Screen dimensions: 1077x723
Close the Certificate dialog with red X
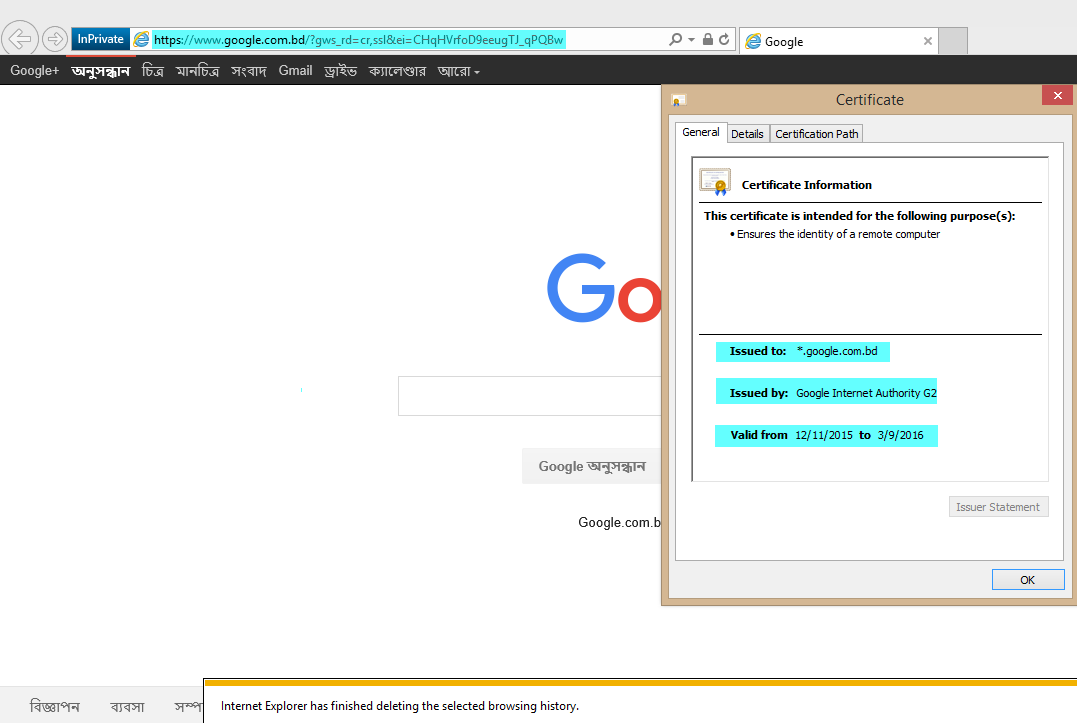point(1058,95)
